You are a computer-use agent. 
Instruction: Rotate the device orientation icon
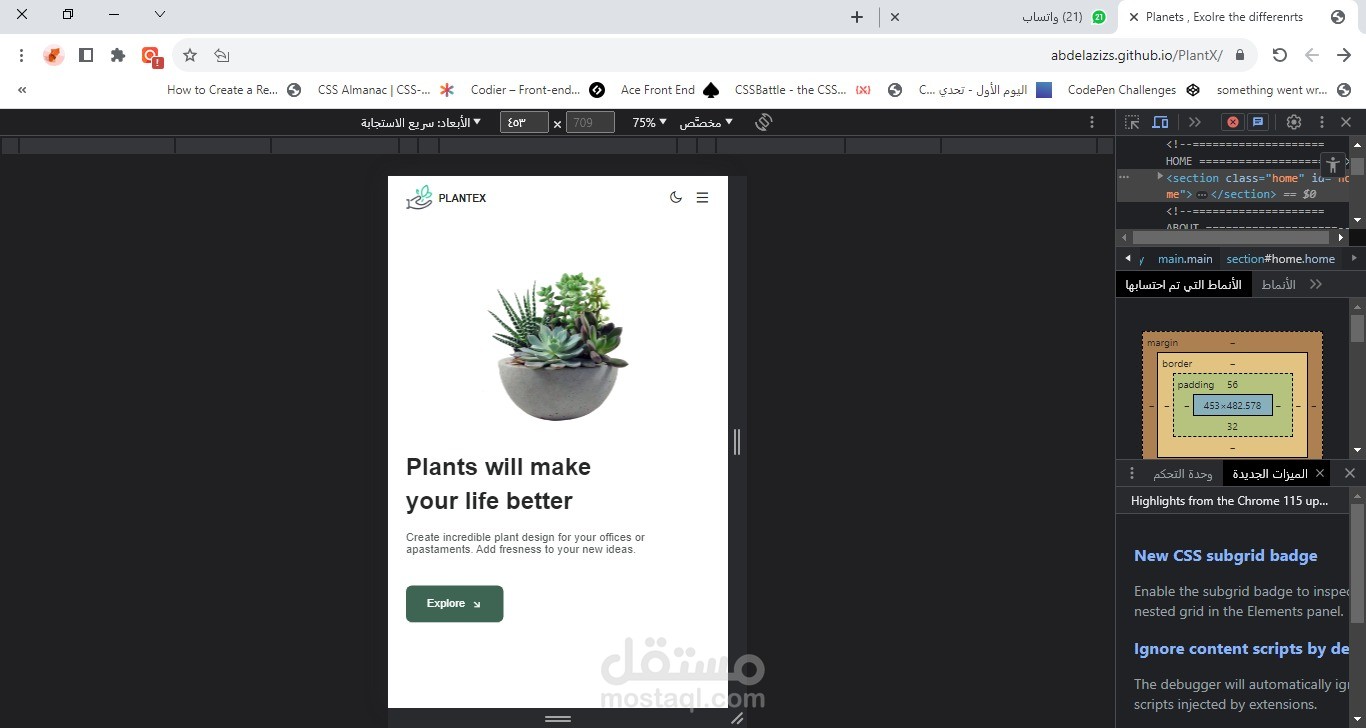(x=763, y=121)
